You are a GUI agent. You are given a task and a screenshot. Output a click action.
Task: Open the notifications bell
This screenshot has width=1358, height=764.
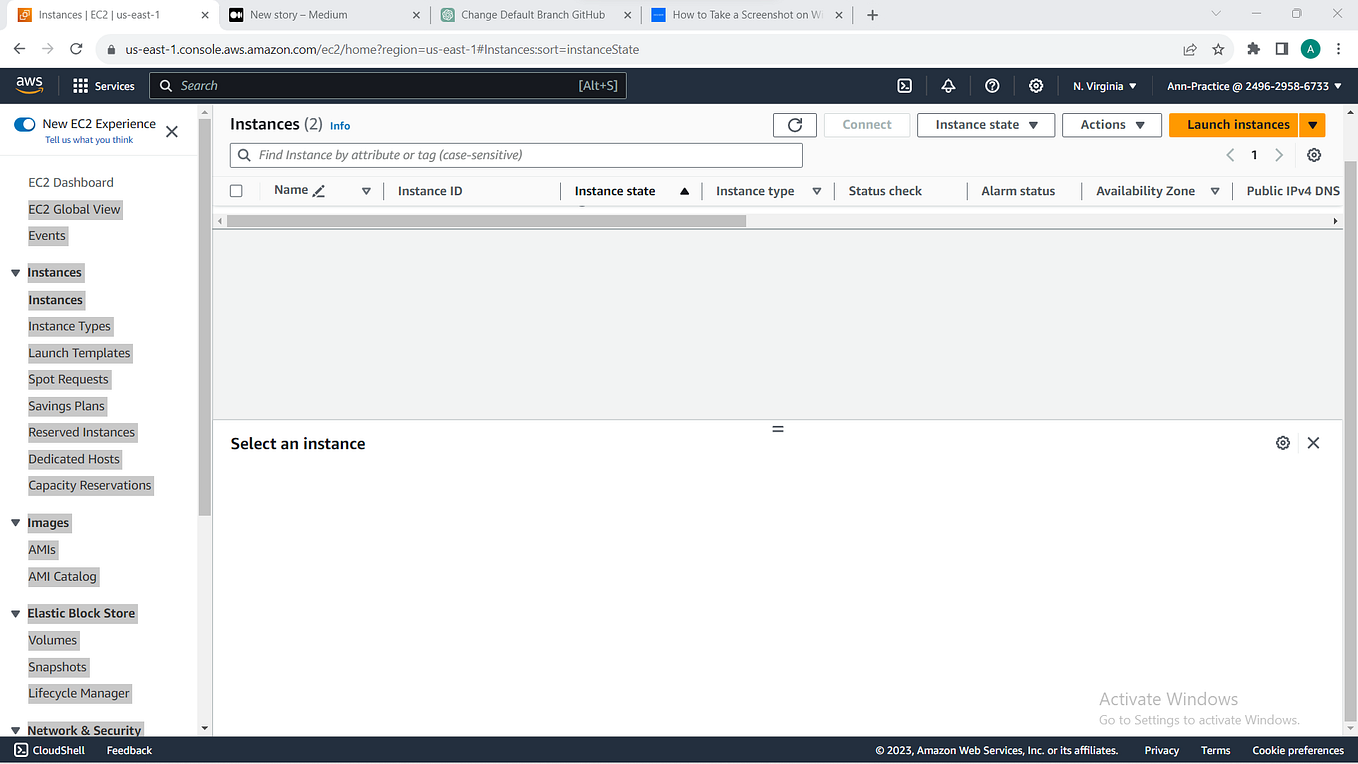(x=948, y=85)
